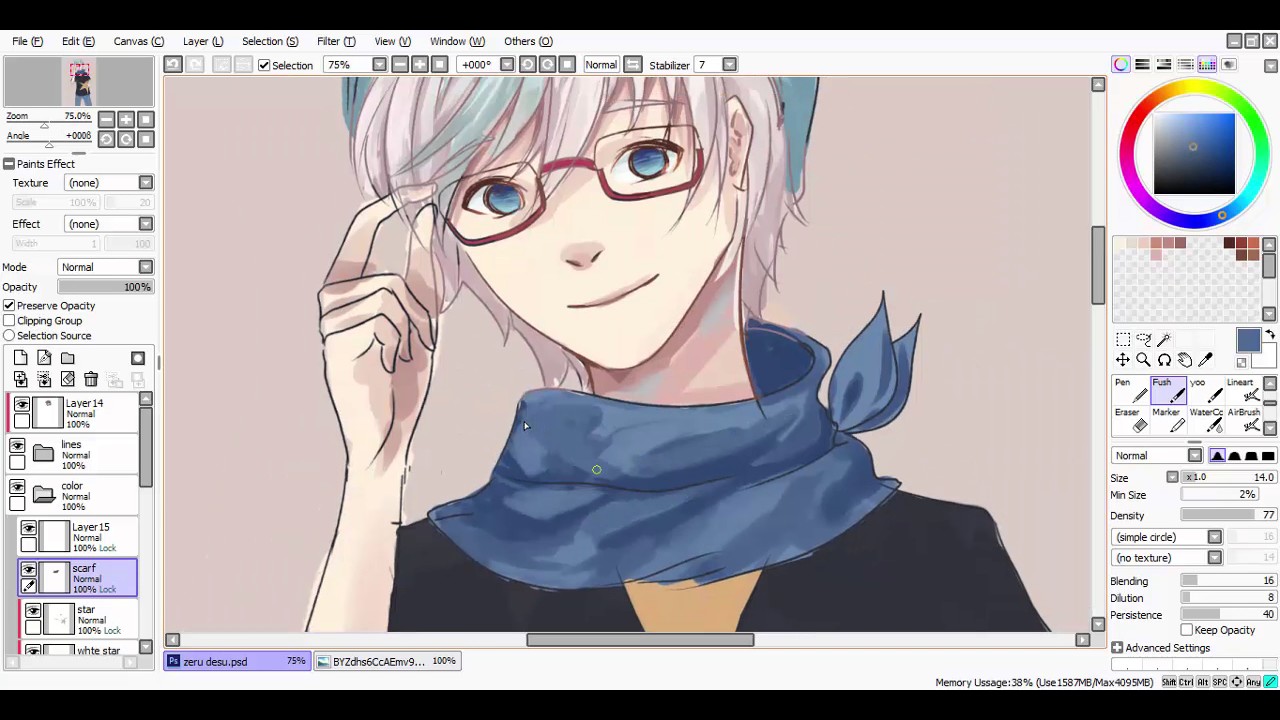The height and width of the screenshot is (720, 1280).
Task: Select the eyedropper color picker tool
Action: click(1205, 360)
